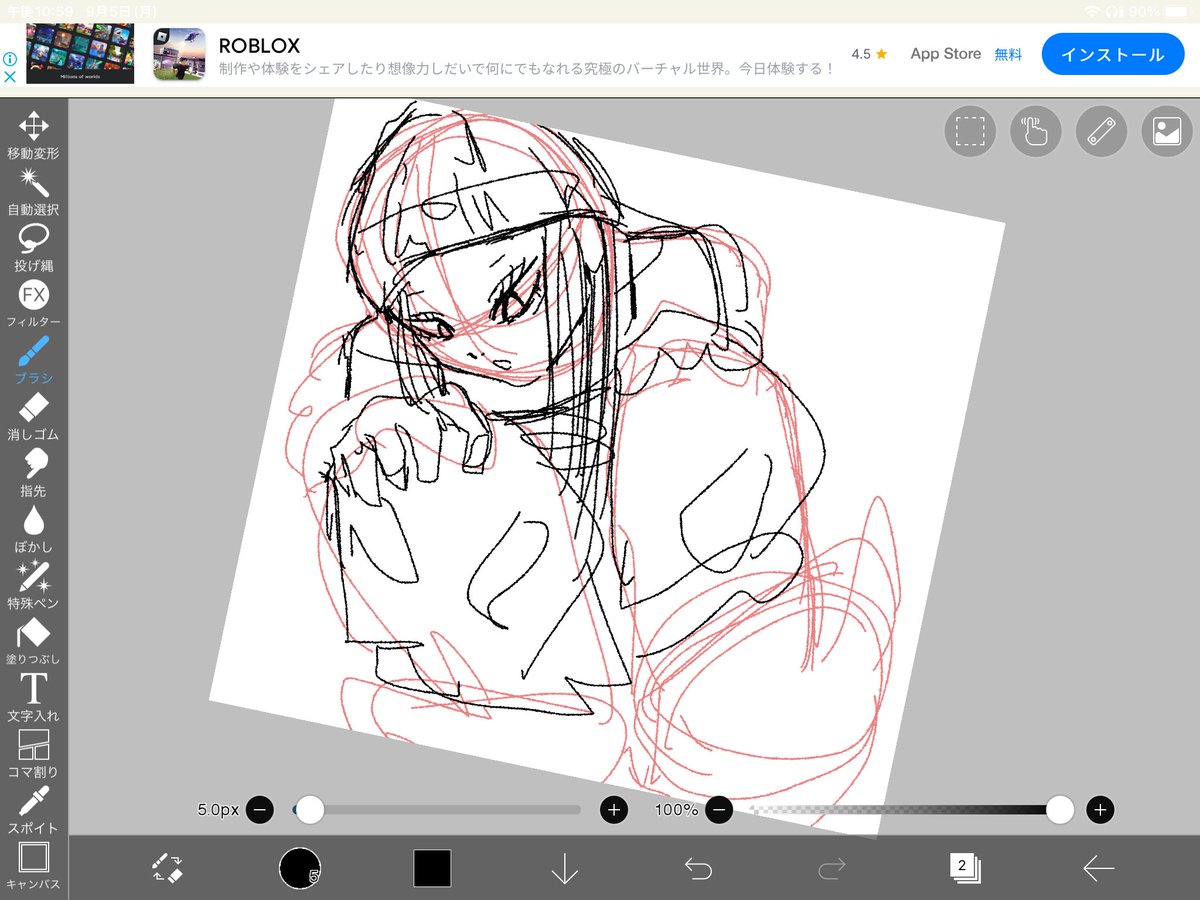Select the Frame Divider (コマ割り) tool
The width and height of the screenshot is (1200, 900).
pos(33,753)
